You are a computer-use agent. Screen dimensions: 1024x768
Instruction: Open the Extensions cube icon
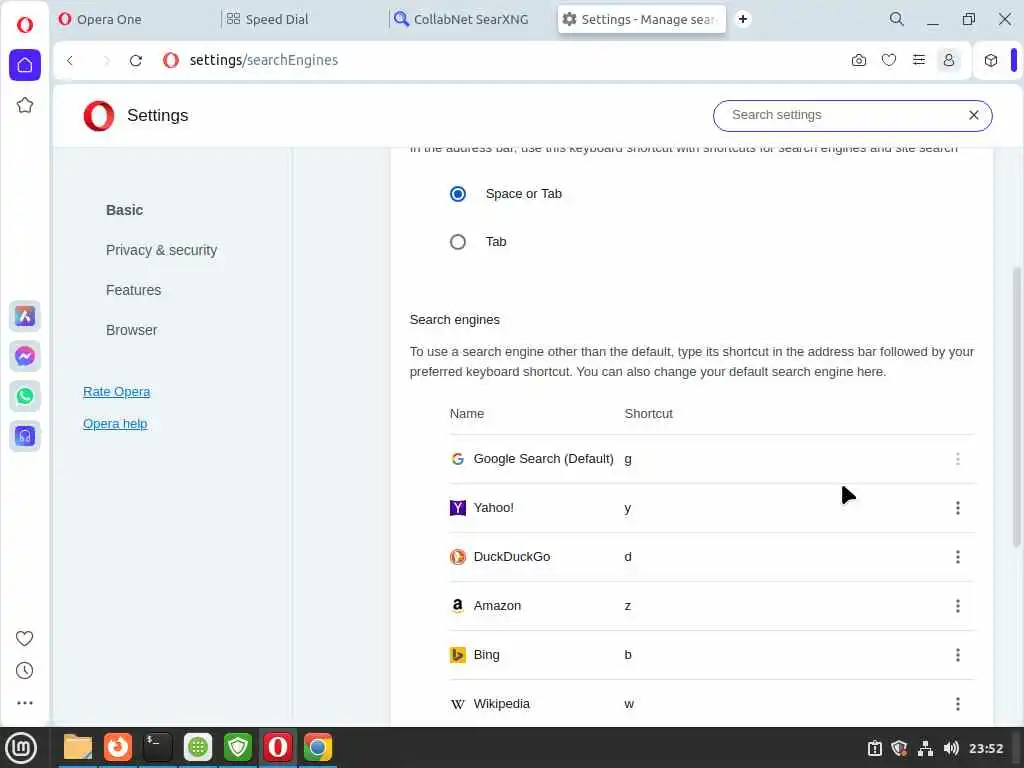tap(991, 60)
